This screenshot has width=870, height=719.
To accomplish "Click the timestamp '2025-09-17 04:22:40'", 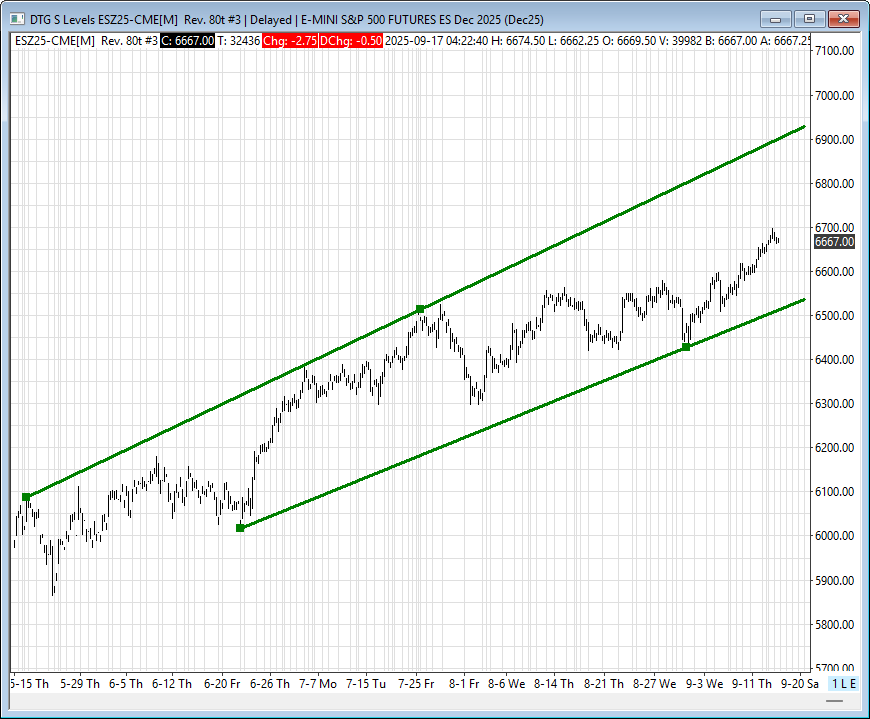I will coord(438,40).
